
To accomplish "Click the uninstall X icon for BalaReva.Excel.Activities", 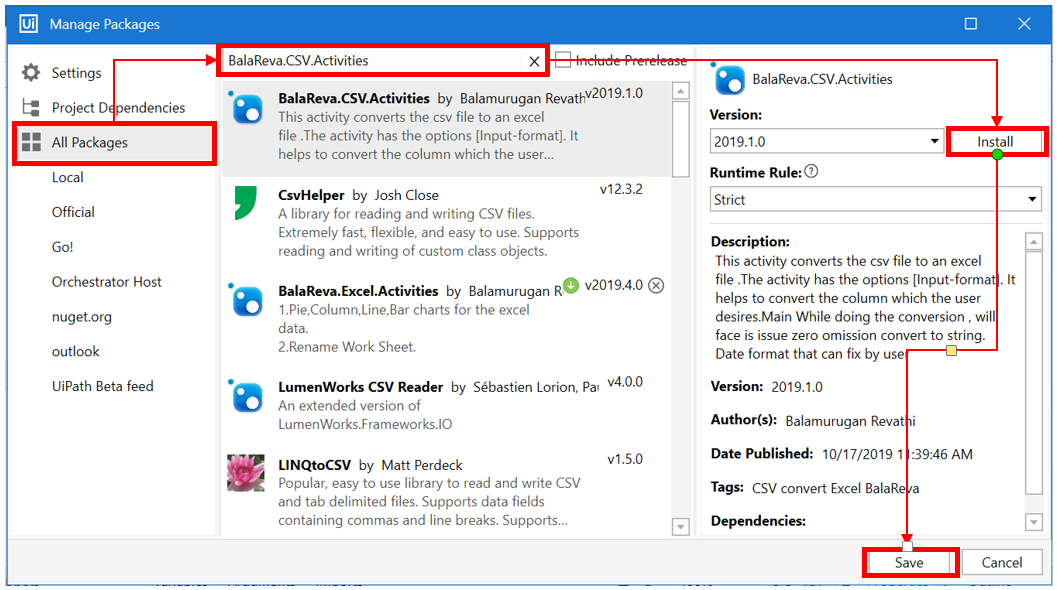I will click(x=656, y=286).
